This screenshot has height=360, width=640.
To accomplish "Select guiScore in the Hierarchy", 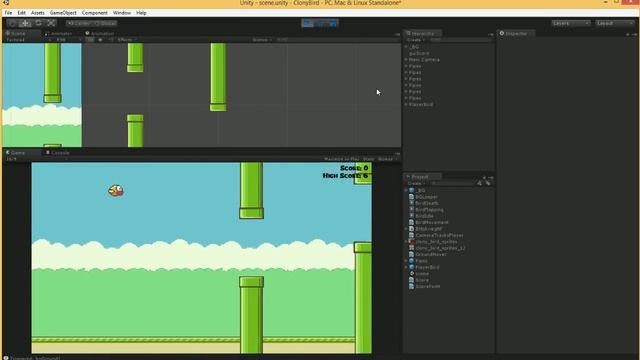I will coord(419,53).
